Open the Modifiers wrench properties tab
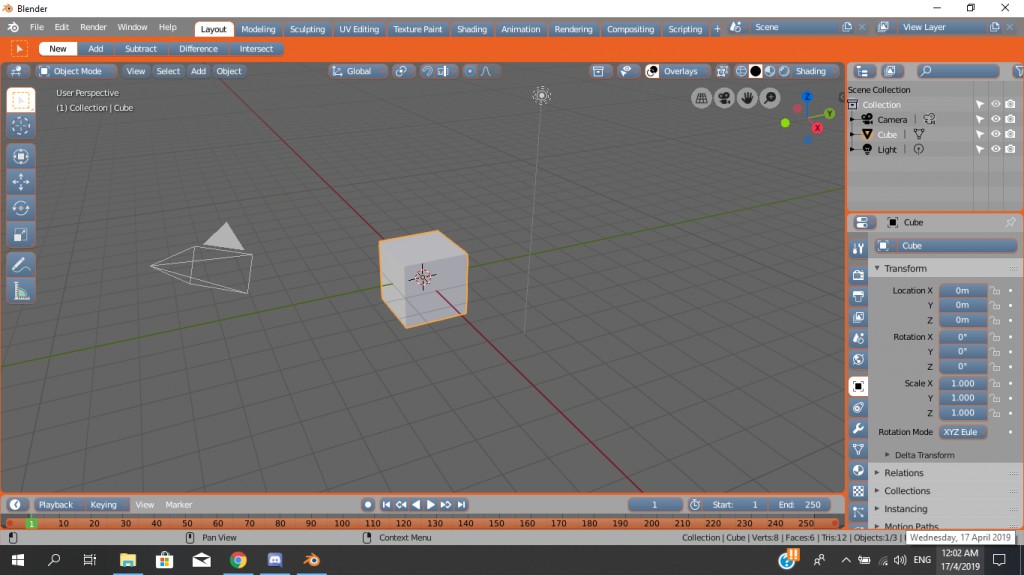The width and height of the screenshot is (1024, 575). (858, 429)
